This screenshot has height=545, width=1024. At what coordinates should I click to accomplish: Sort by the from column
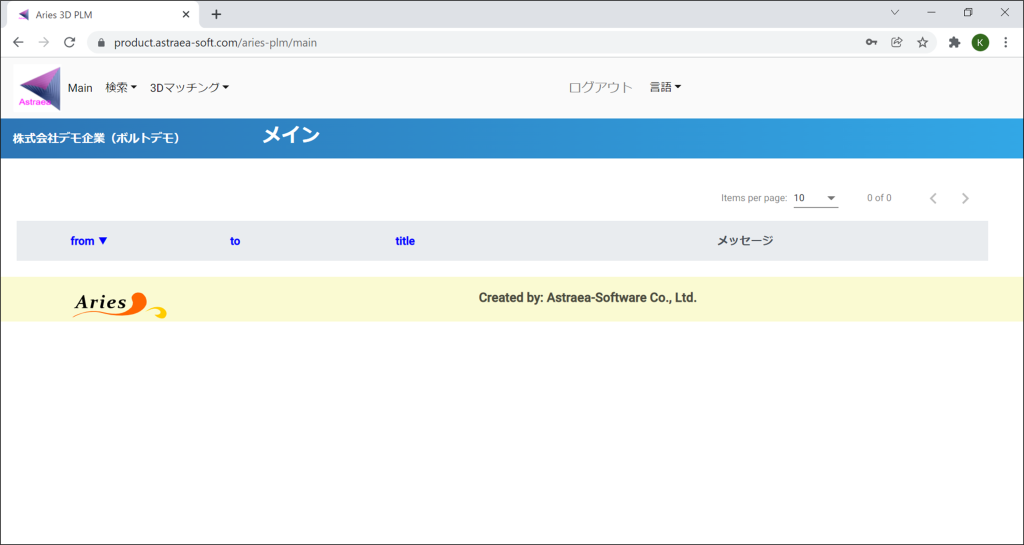pyautogui.click(x=89, y=241)
